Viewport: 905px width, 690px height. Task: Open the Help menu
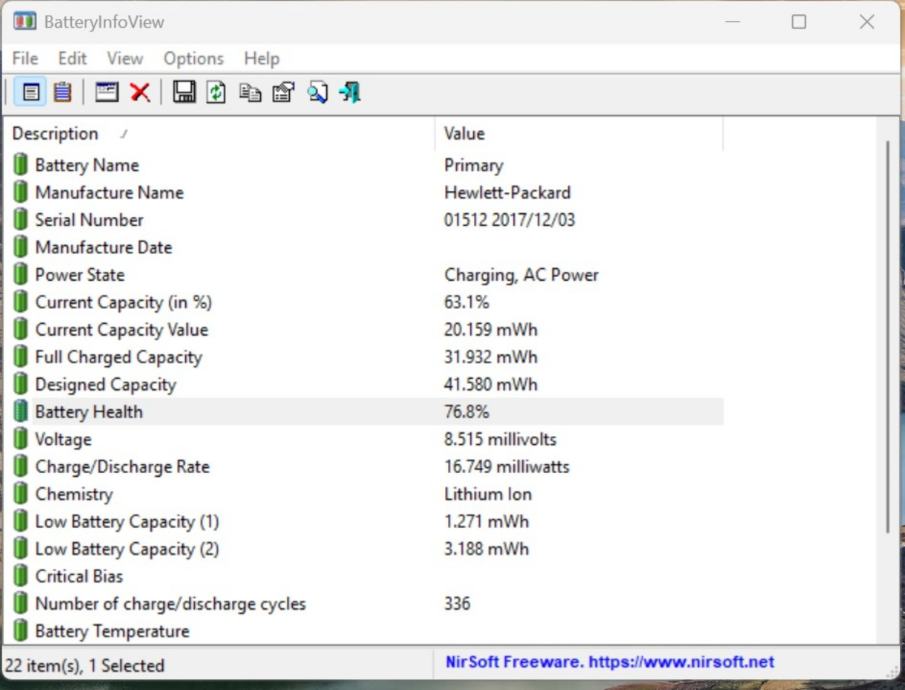point(261,58)
